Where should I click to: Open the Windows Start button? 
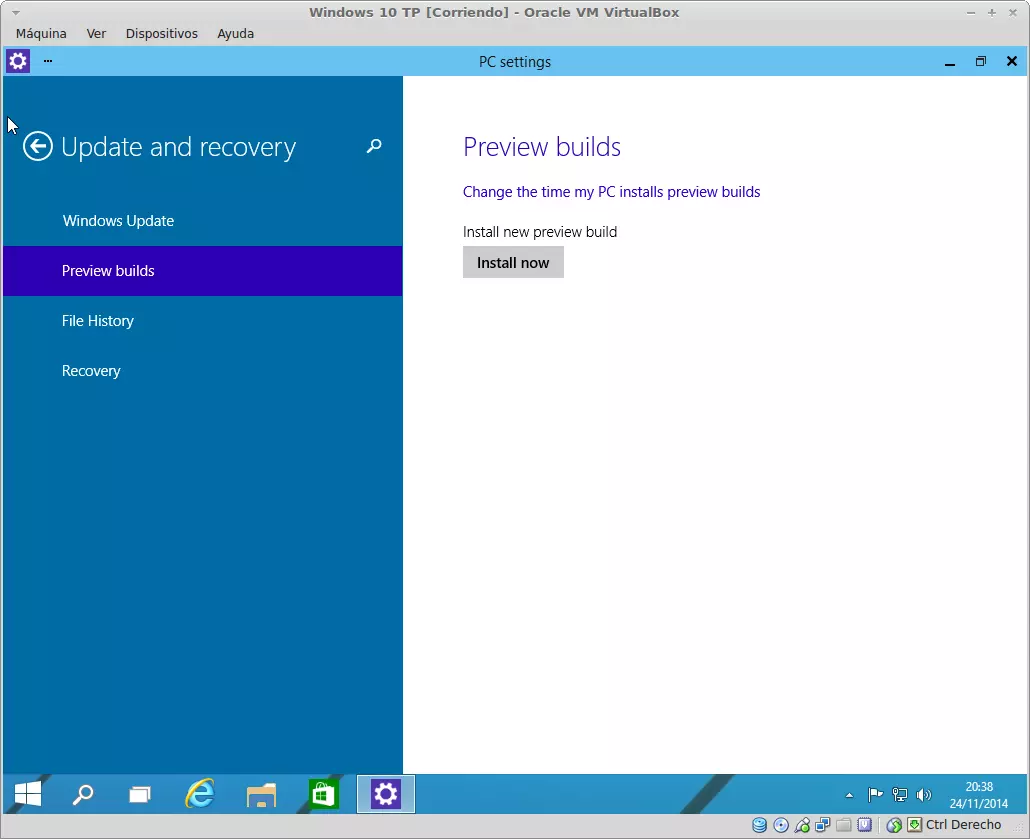click(x=28, y=795)
